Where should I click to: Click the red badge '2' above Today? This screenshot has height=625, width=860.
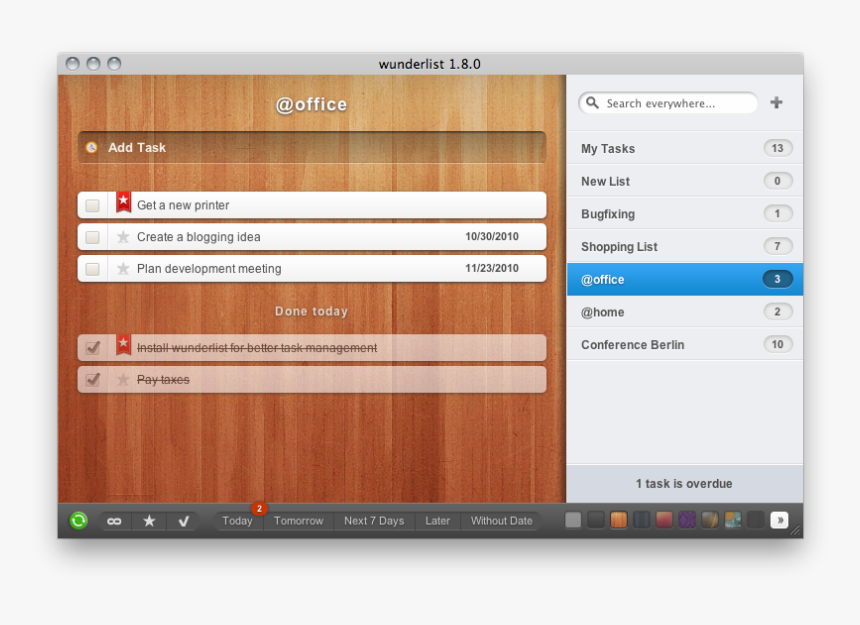coord(259,509)
